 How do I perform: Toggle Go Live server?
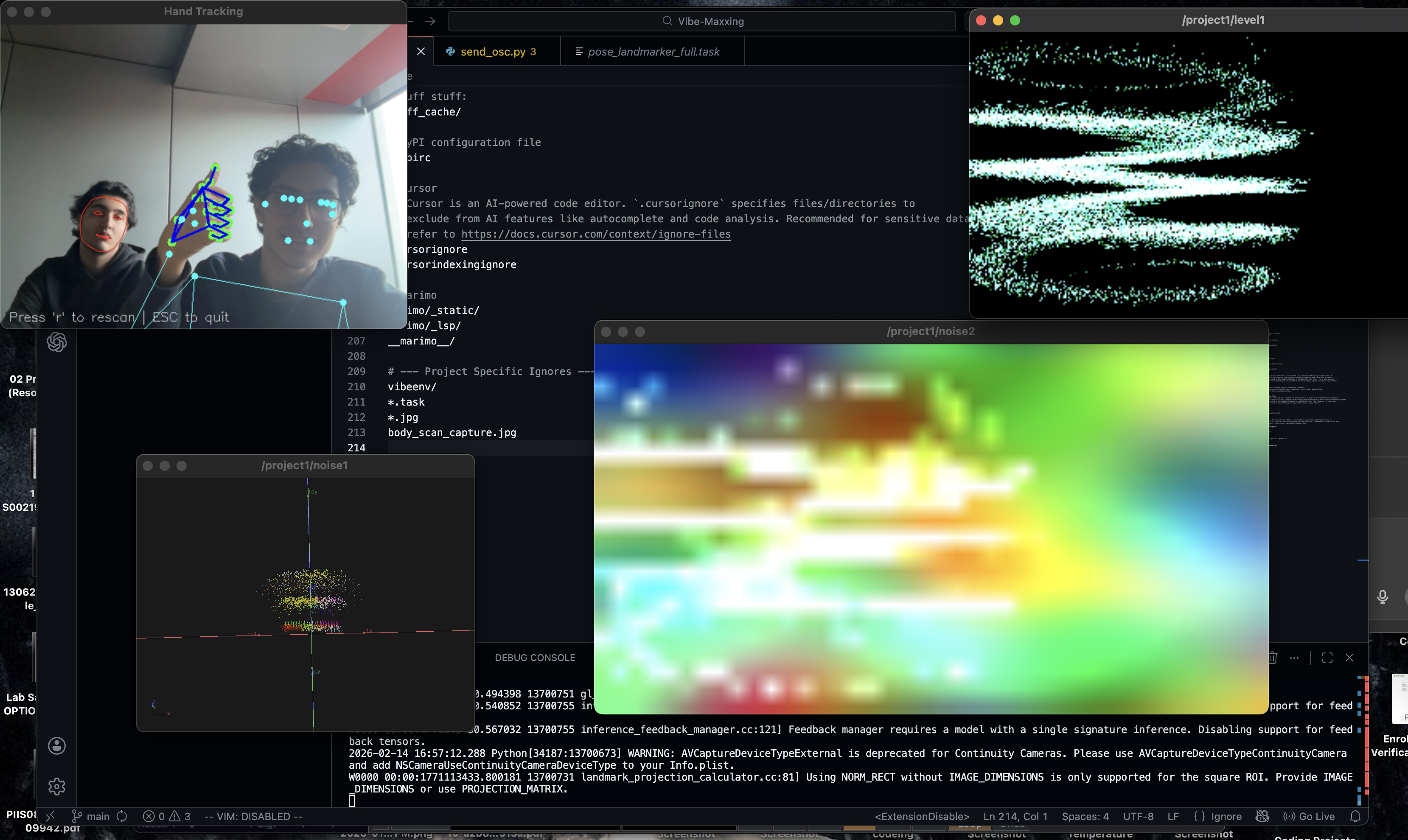[1309, 816]
